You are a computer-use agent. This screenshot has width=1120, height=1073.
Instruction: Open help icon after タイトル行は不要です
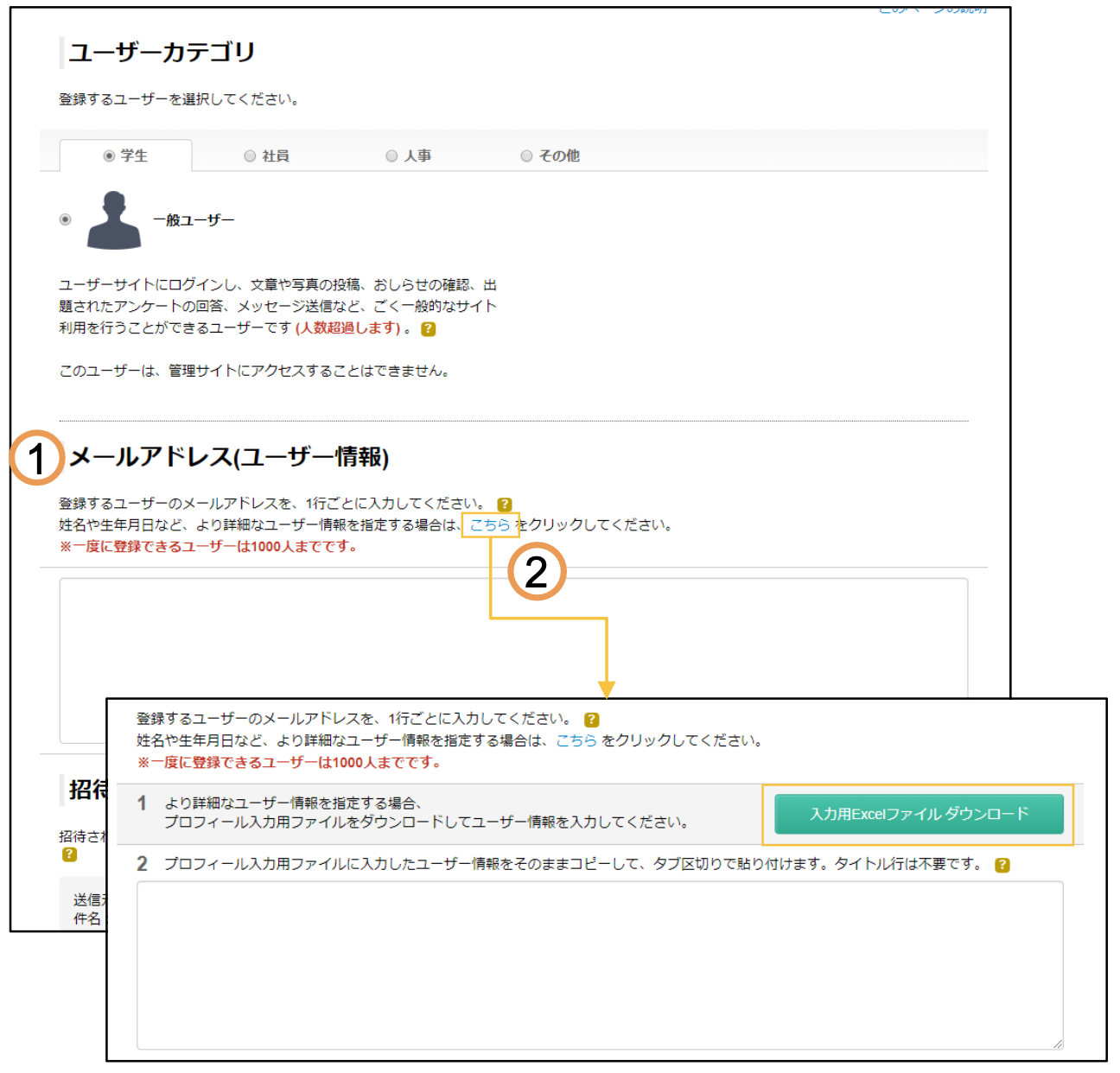1002,865
